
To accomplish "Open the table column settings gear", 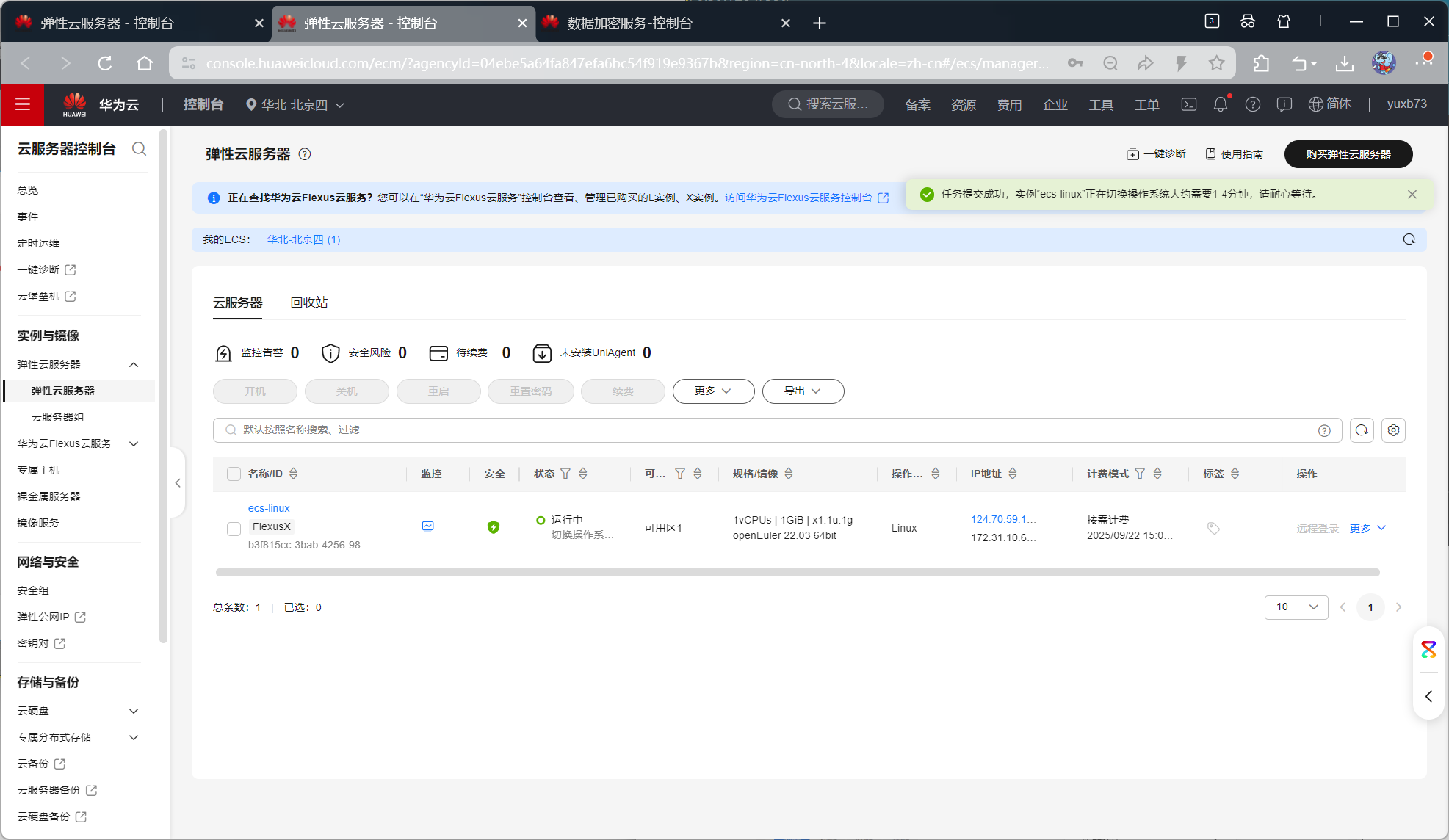I will [1393, 430].
